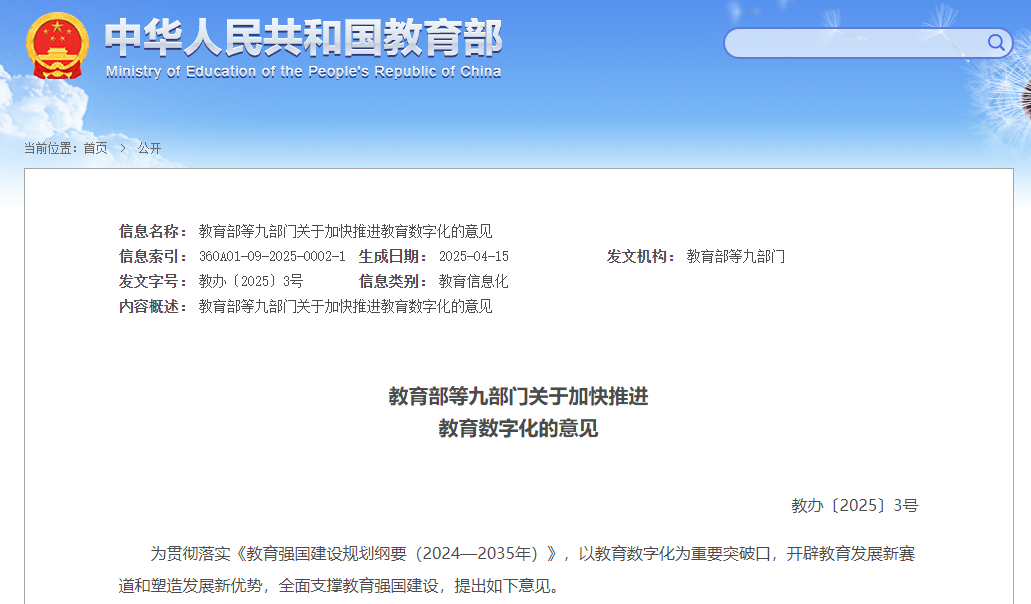This screenshot has height=604, width=1031.
Task: Click the search magnifier icon
Action: click(x=996, y=43)
